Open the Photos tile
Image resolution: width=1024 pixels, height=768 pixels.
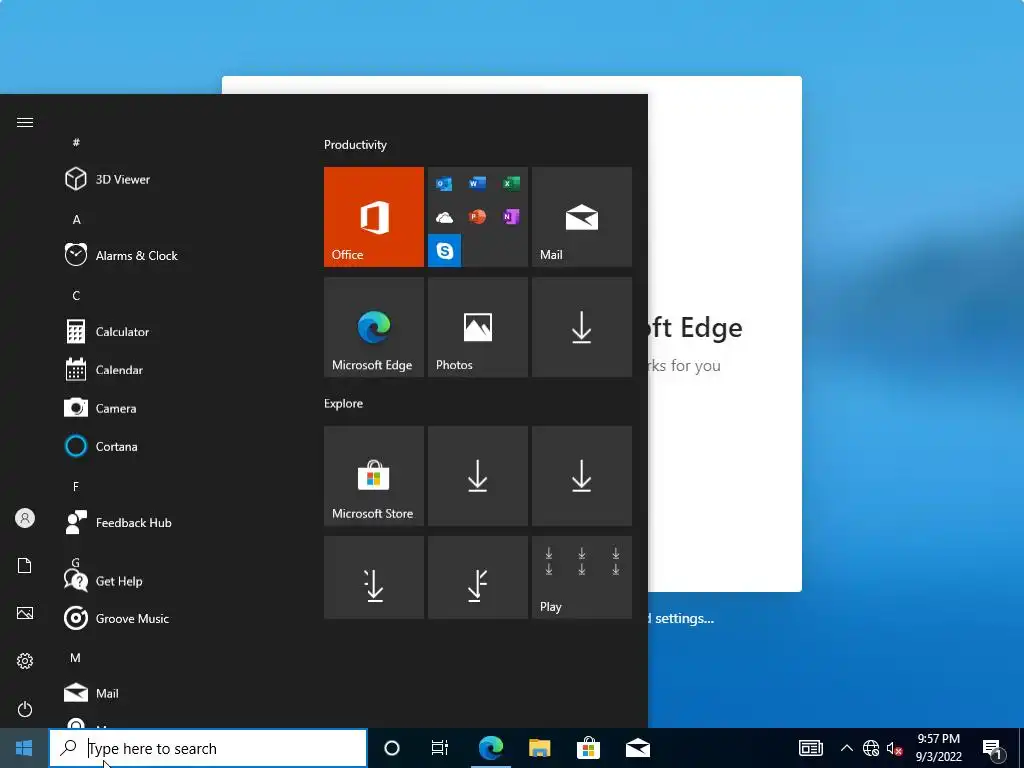[478, 327]
